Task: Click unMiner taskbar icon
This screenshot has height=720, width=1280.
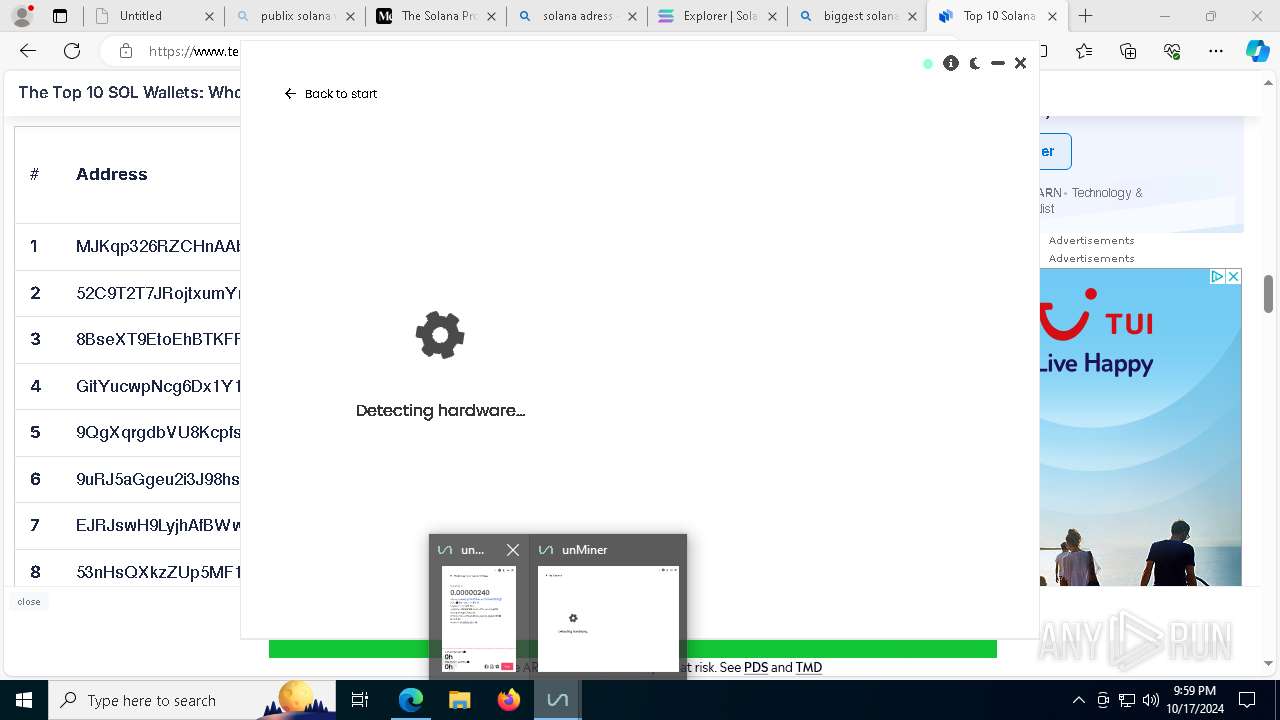Action: click(x=557, y=700)
